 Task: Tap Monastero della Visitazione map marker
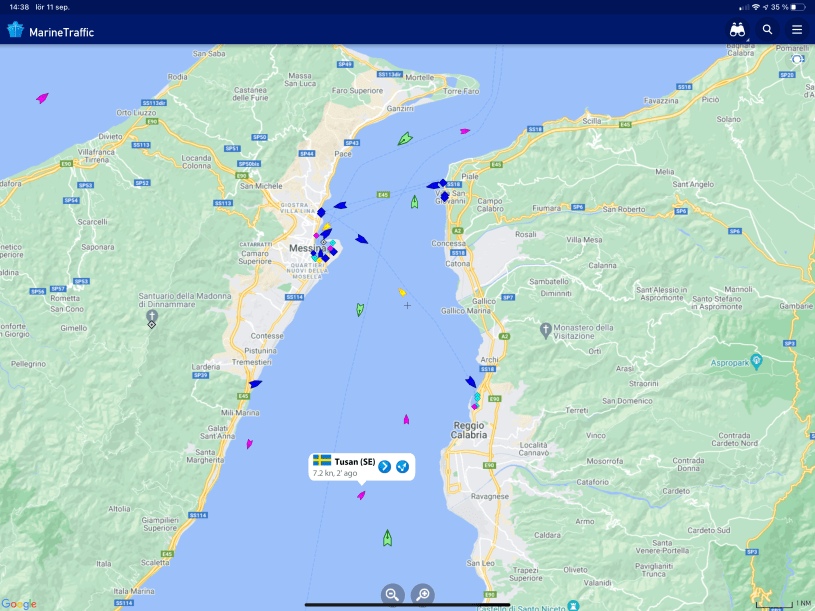(x=545, y=328)
